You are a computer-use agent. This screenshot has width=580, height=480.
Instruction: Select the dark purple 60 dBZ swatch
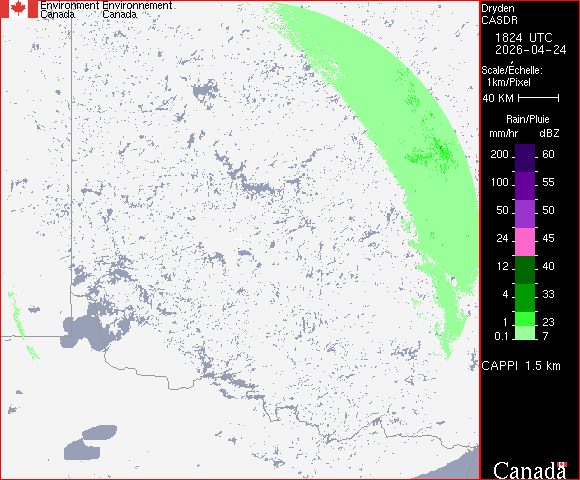point(525,158)
